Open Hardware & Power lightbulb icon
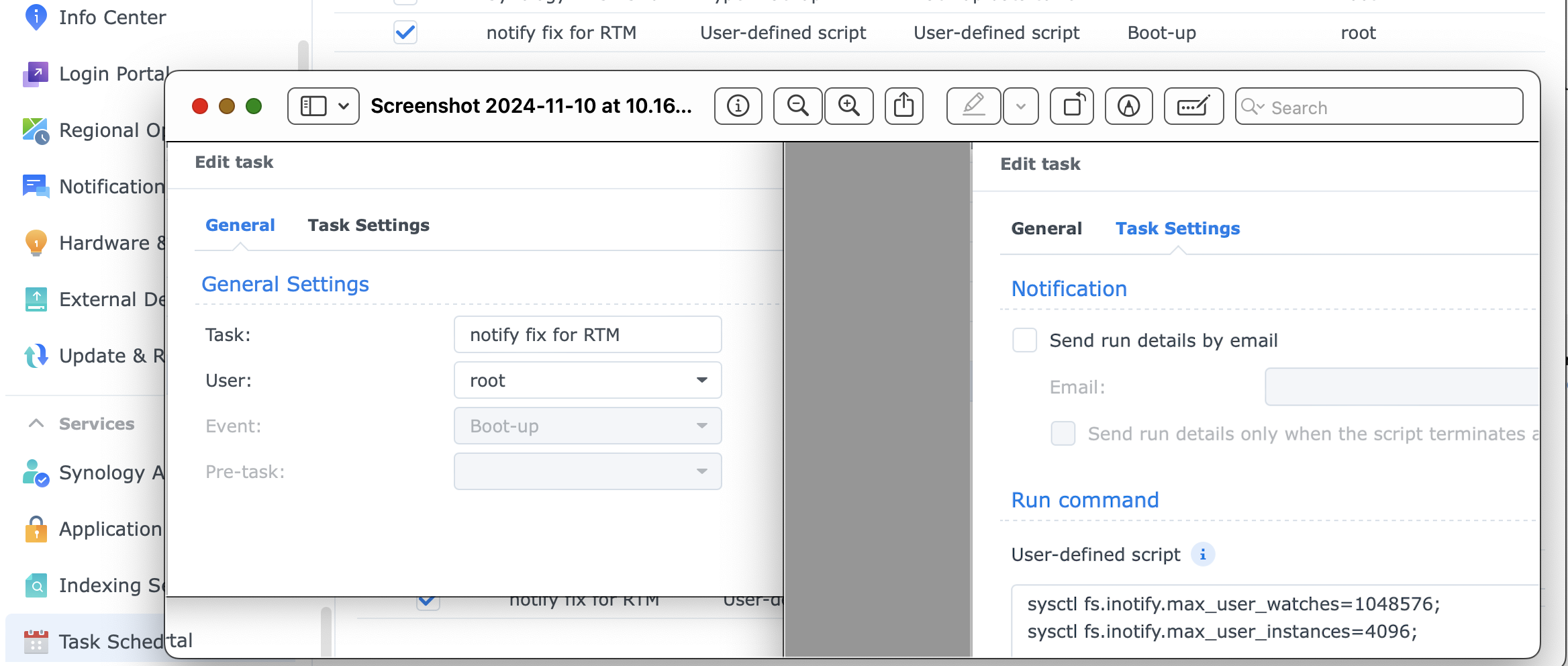The image size is (1568, 666). [x=36, y=243]
